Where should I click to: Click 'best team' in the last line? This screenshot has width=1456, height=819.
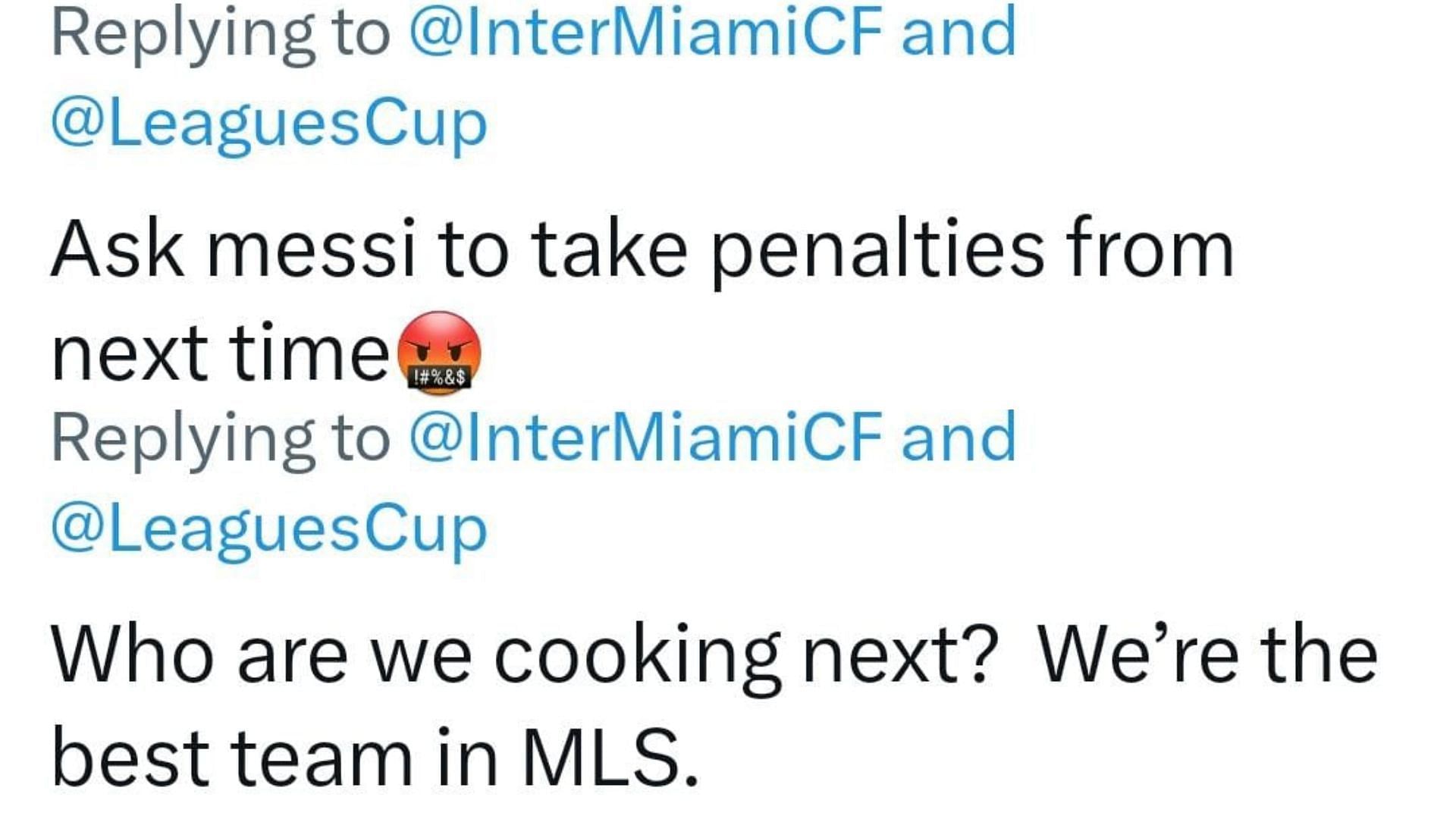[233, 758]
